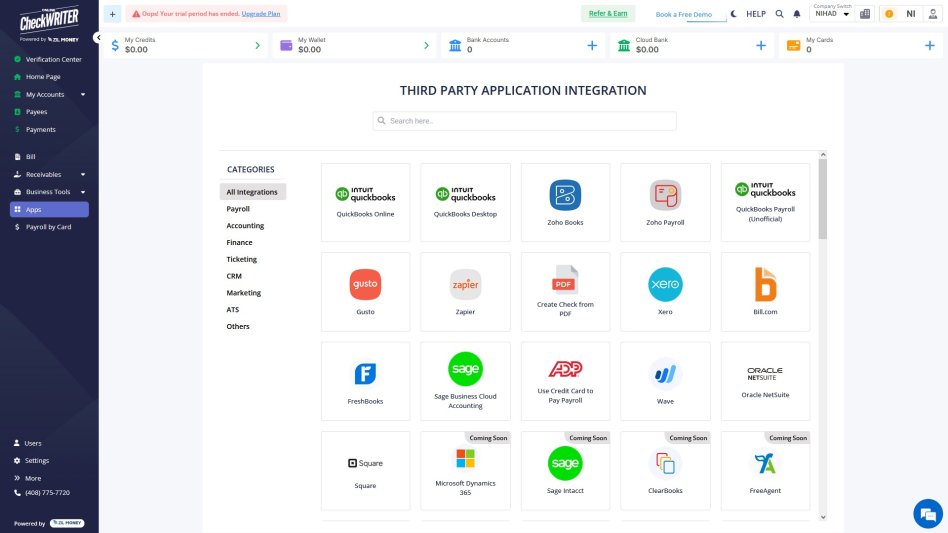Open QuickBooks Payroll (Unofficial) integration

point(765,202)
